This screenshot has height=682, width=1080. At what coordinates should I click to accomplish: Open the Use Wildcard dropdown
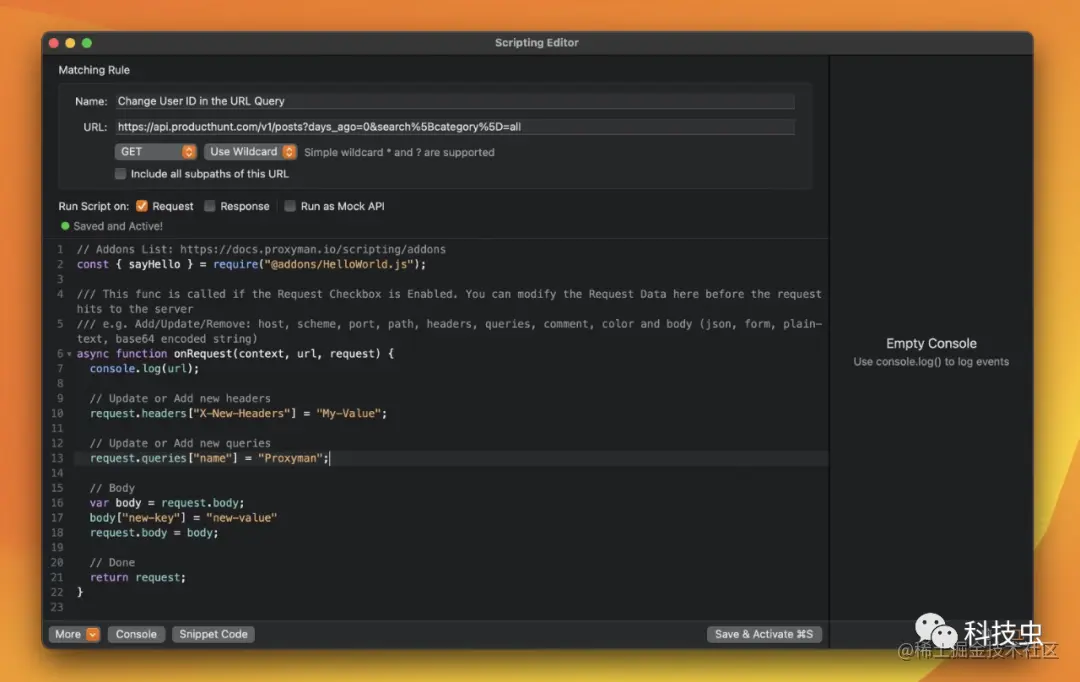pyautogui.click(x=251, y=152)
